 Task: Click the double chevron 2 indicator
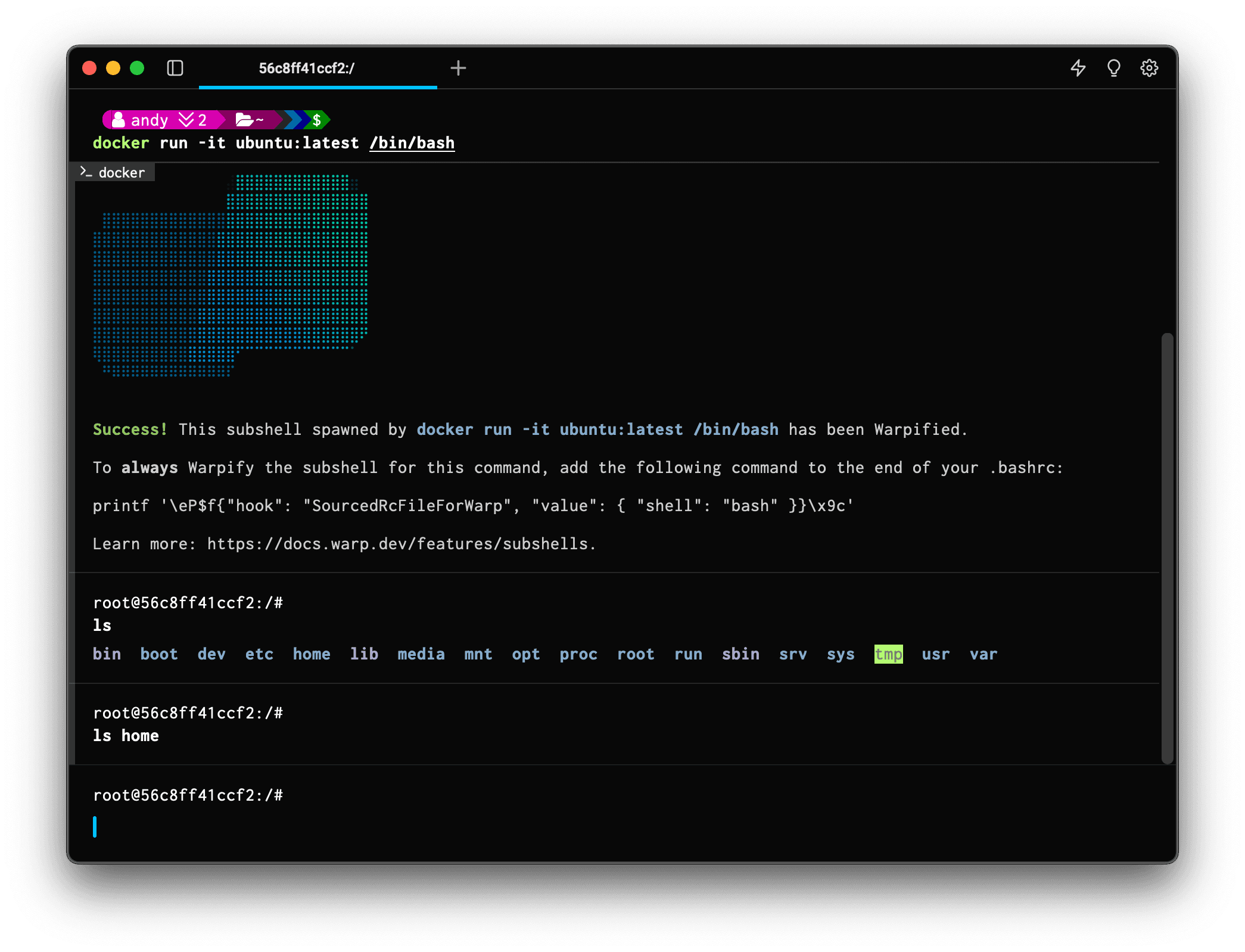[x=193, y=120]
